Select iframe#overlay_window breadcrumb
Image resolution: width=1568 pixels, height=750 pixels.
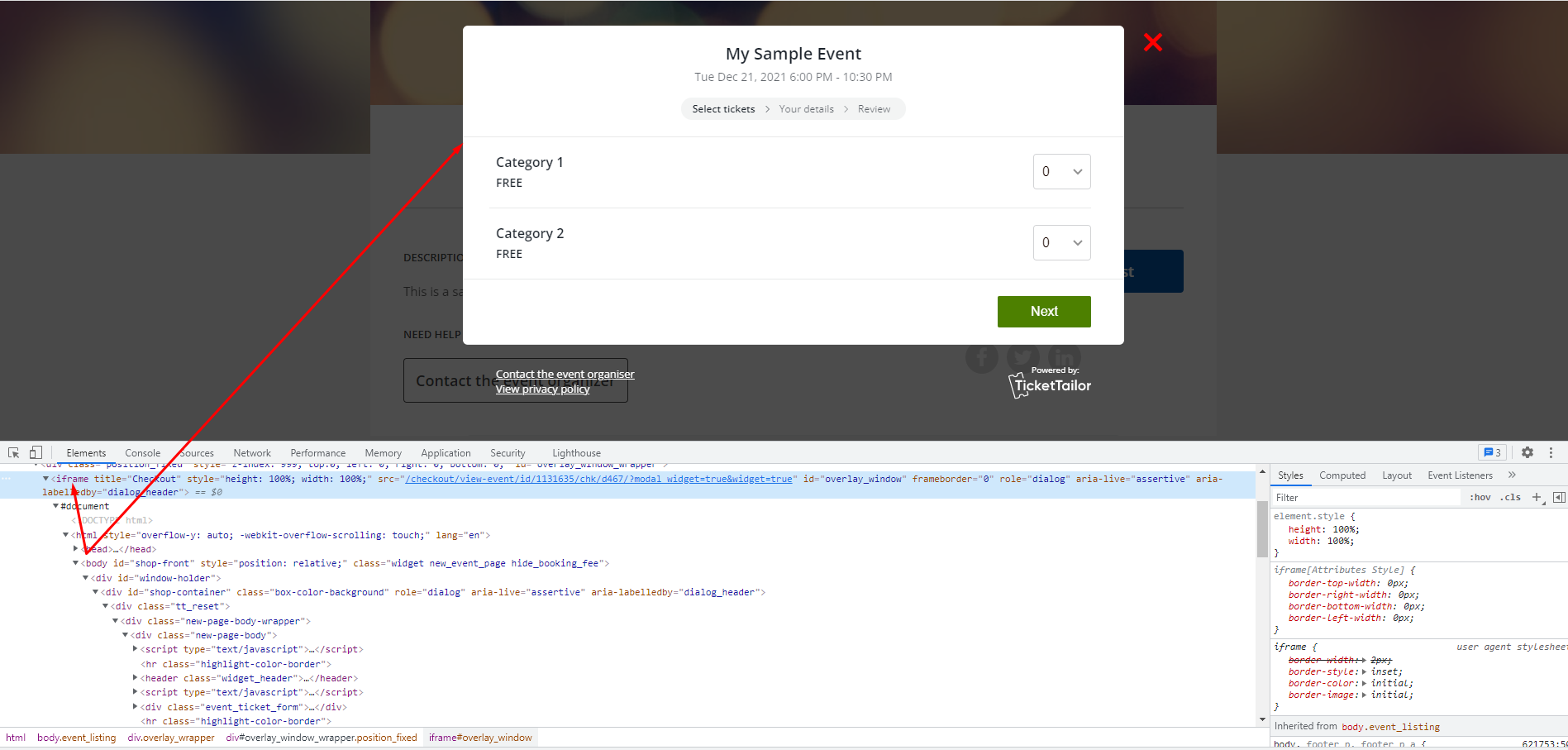480,738
